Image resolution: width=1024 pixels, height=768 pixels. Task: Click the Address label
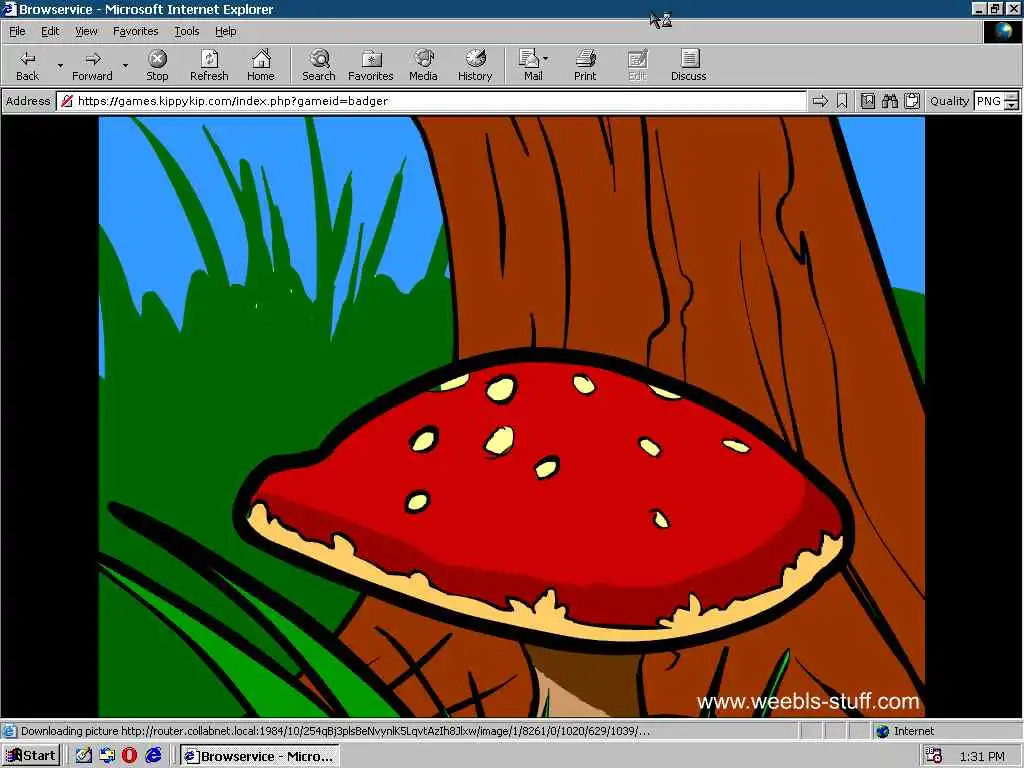pyautogui.click(x=28, y=101)
